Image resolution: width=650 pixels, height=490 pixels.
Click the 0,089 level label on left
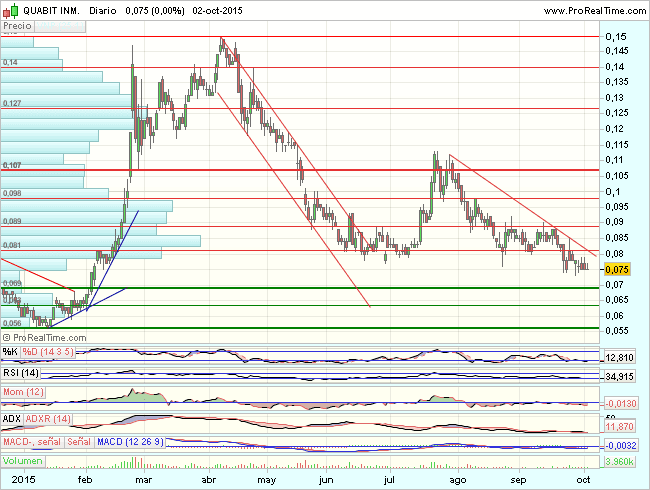12,221
